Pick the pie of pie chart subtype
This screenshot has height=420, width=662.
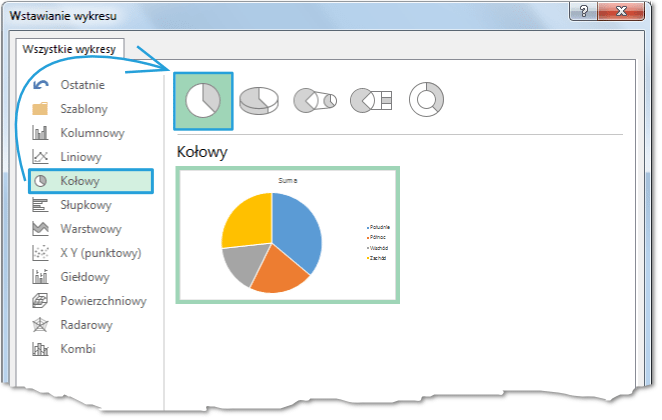pyautogui.click(x=315, y=101)
